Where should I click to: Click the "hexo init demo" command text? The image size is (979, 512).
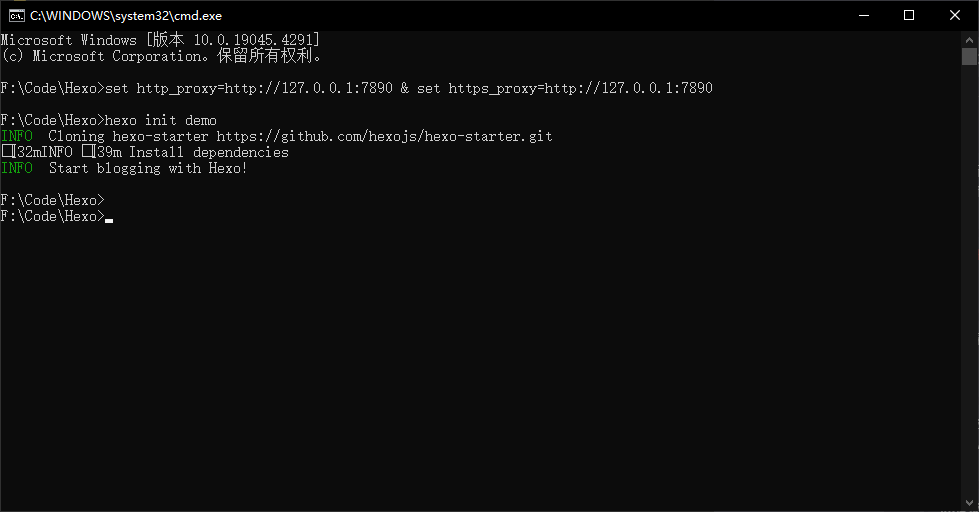coord(160,120)
